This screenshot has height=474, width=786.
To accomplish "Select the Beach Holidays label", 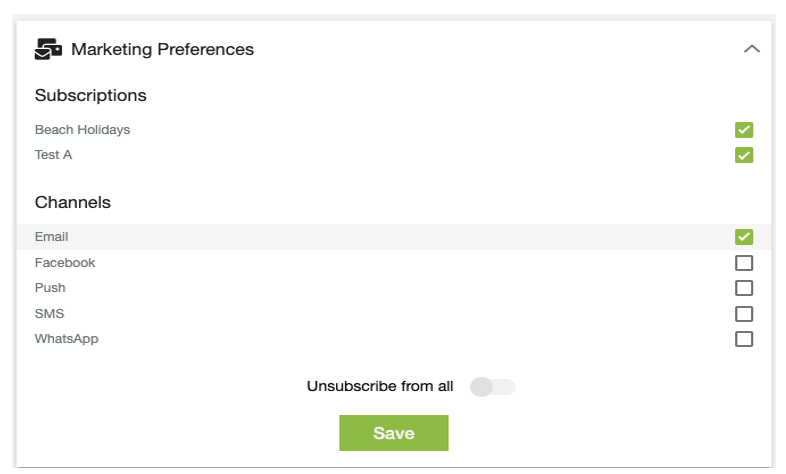I will (x=82, y=130).
